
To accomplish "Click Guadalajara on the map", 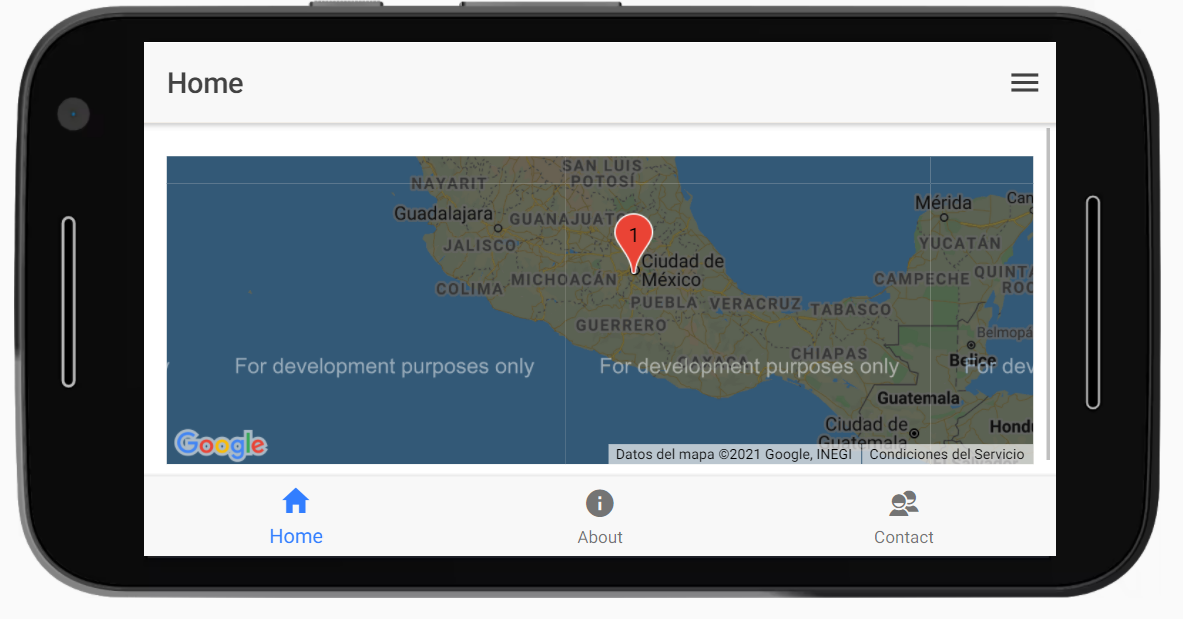I will click(443, 214).
